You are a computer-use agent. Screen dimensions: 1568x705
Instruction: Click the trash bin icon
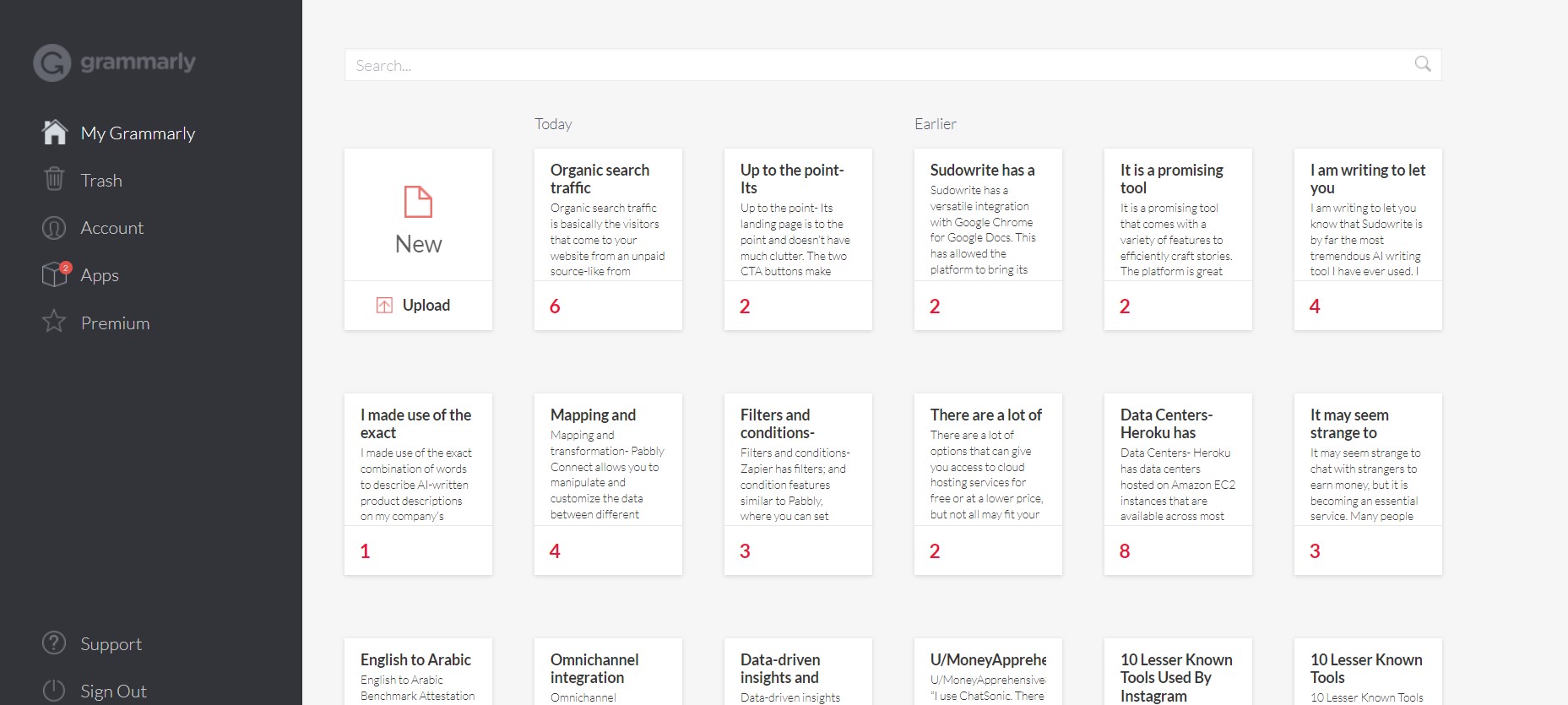pyautogui.click(x=54, y=179)
